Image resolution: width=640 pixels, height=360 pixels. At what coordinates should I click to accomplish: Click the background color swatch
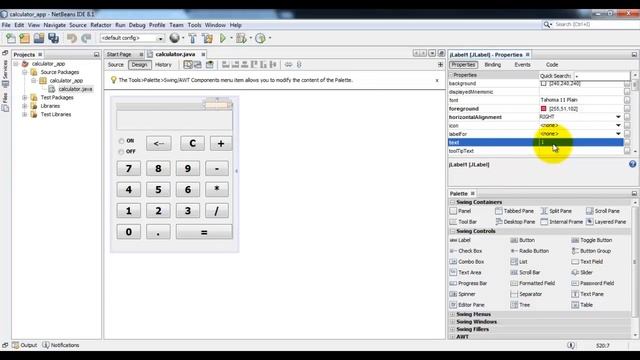pyautogui.click(x=543, y=83)
